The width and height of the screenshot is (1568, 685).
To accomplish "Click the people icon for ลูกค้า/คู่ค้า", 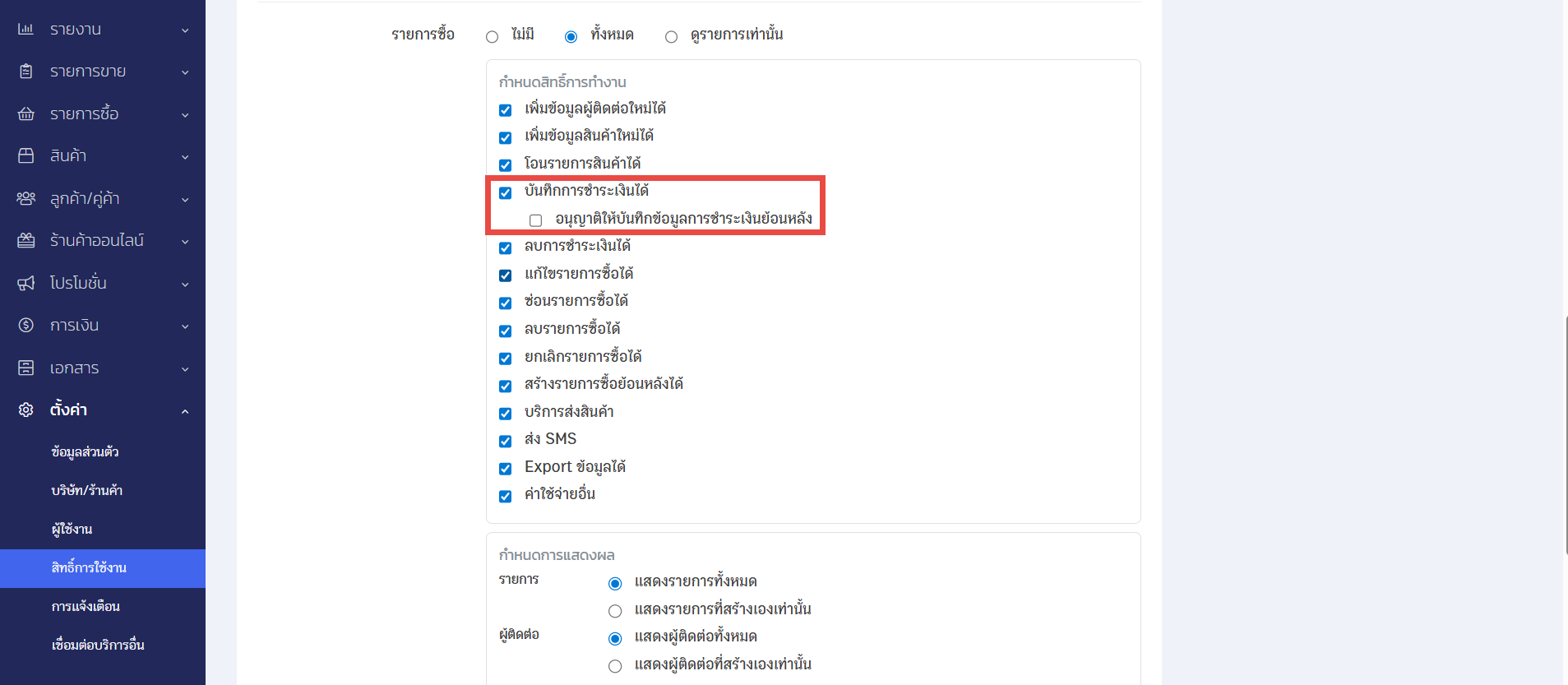I will [x=26, y=198].
